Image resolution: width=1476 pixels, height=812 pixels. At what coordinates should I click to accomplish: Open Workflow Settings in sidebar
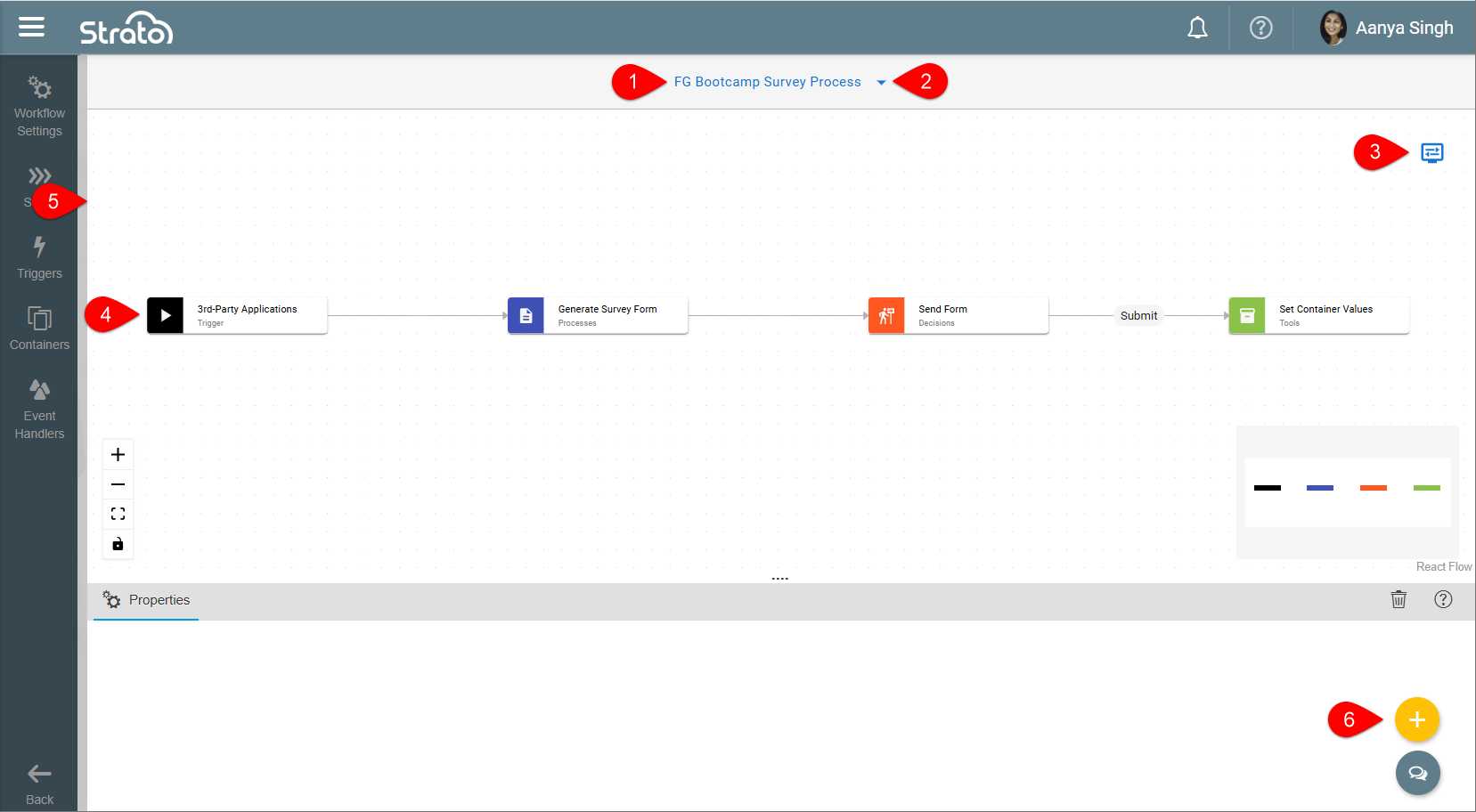39,107
